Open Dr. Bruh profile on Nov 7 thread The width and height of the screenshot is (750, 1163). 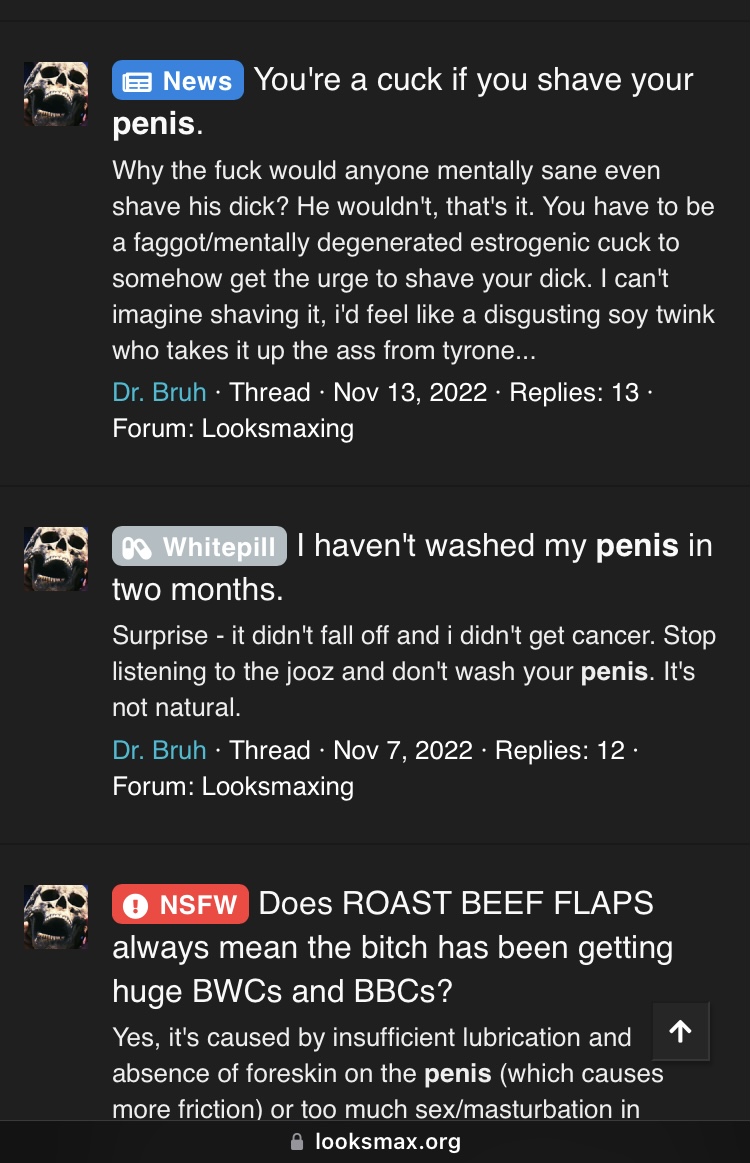coord(159,751)
